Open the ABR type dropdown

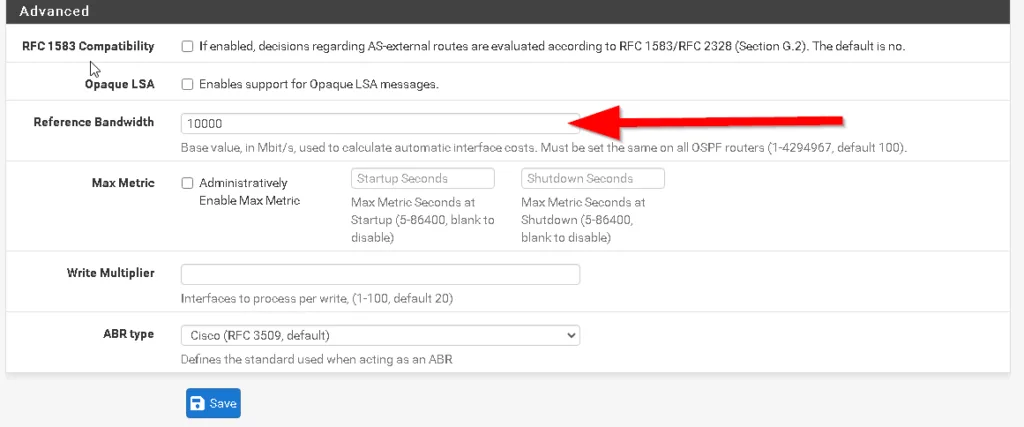[x=380, y=336]
